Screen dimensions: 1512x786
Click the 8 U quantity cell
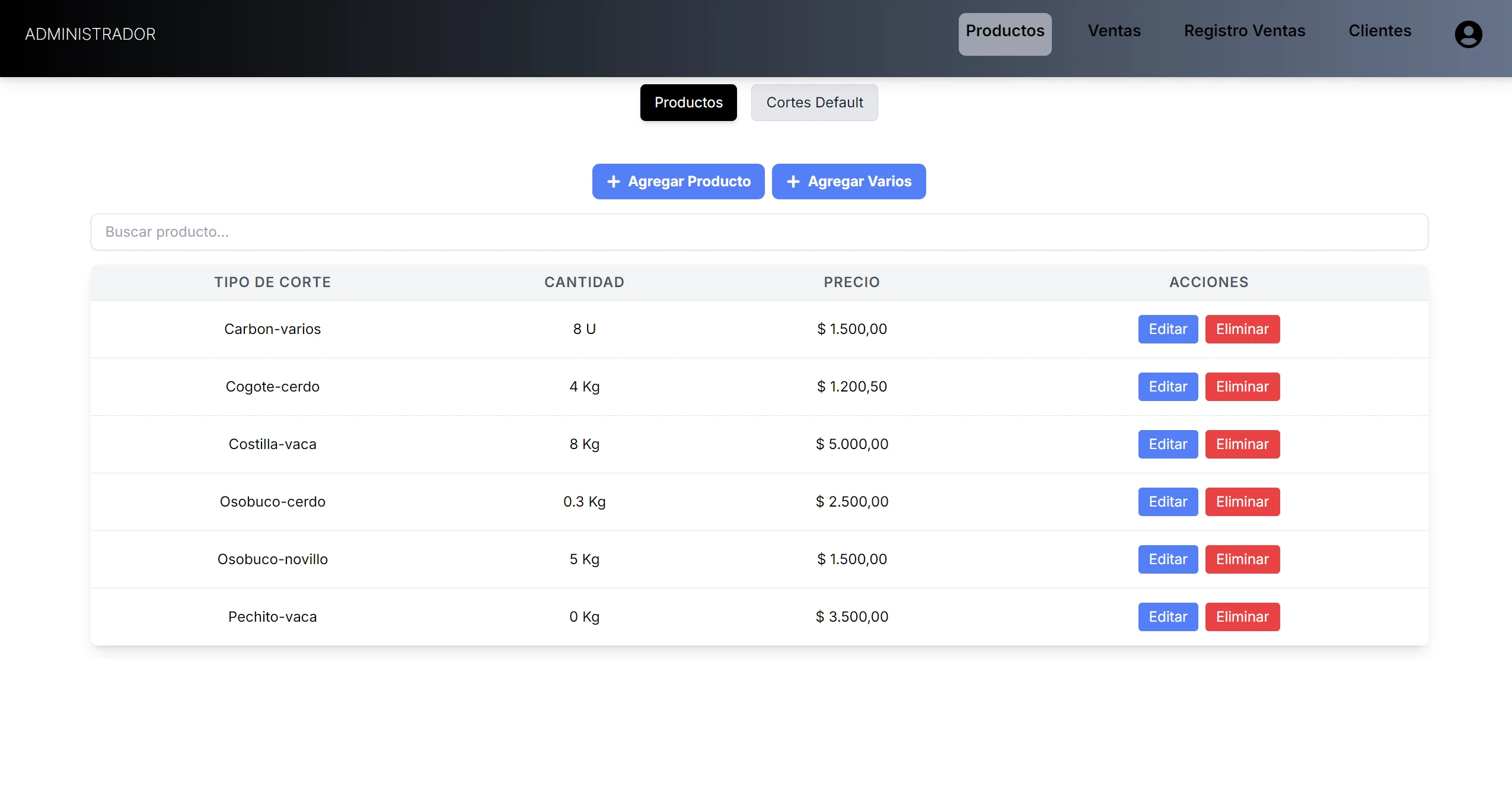tap(584, 329)
